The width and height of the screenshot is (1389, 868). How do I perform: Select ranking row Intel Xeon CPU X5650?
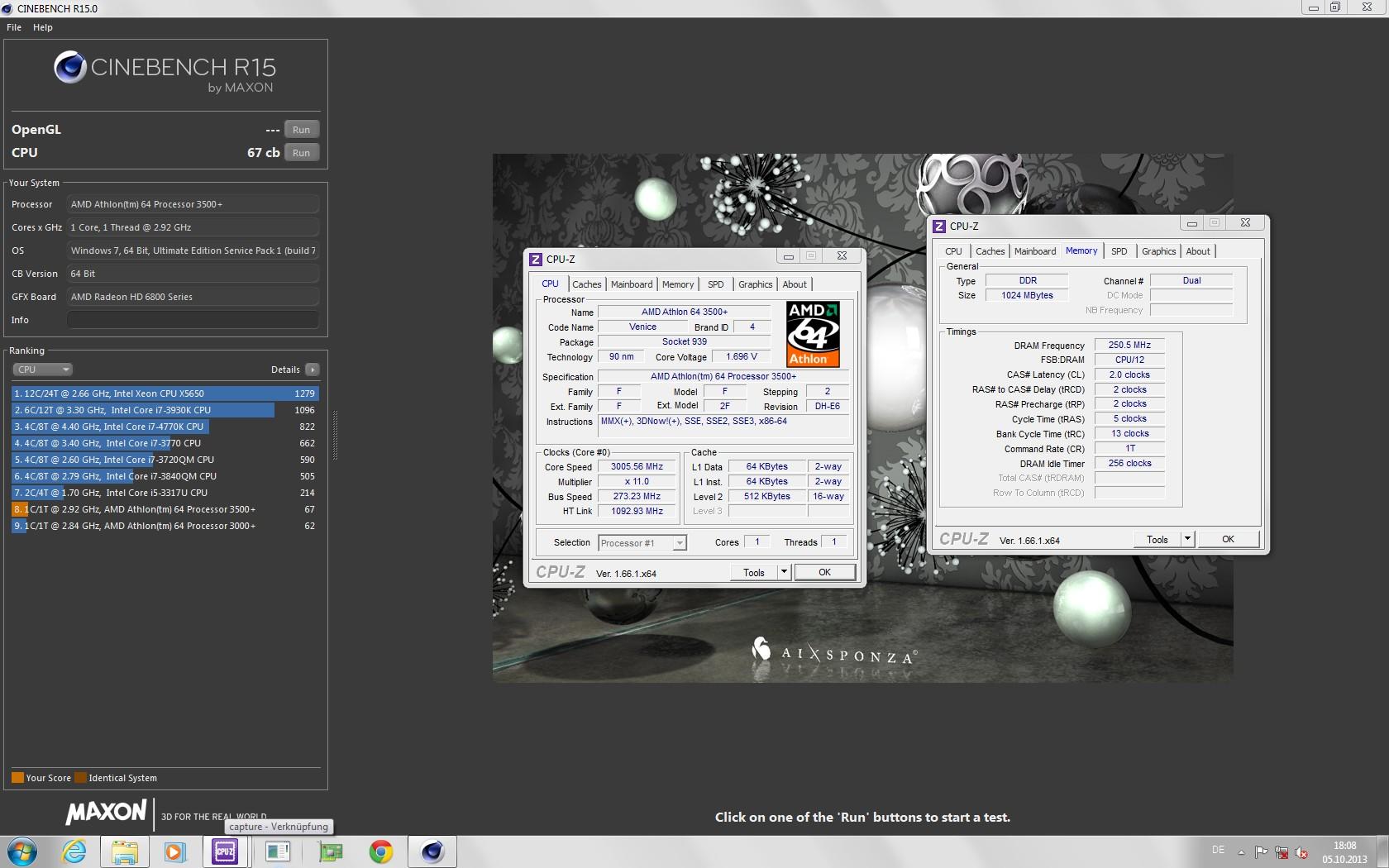[x=165, y=393]
